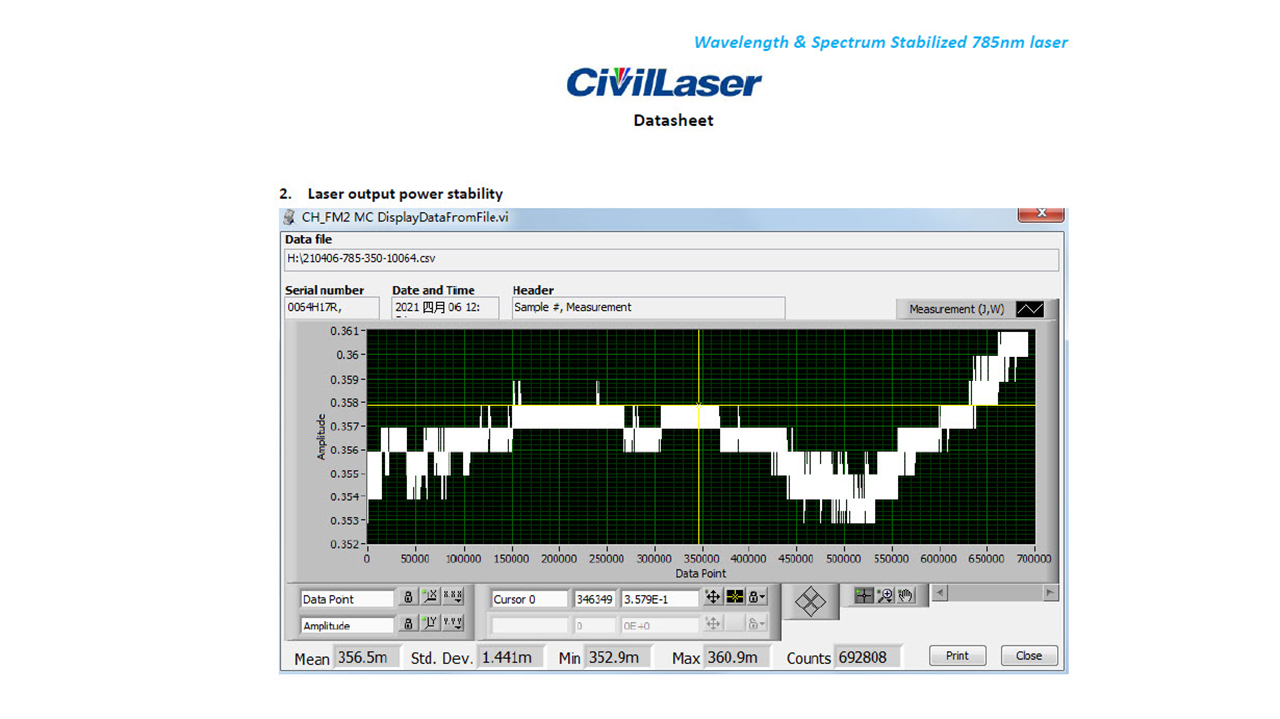Open the X-axis scale format icon
The width and height of the screenshot is (1280, 719).
(453, 598)
